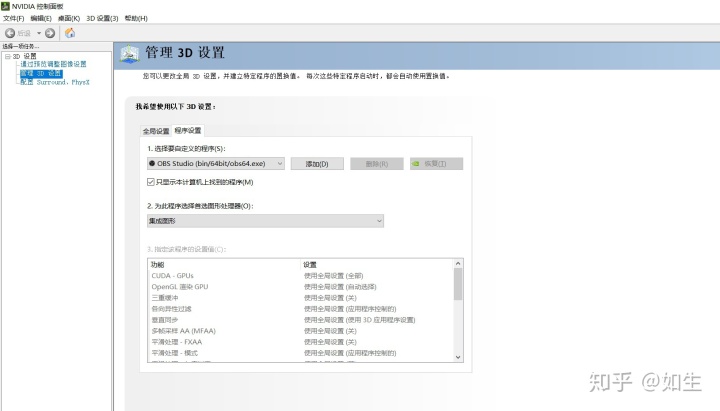Select 管理 3D 设置 in the task tree
720x411 pixels.
tap(41, 73)
